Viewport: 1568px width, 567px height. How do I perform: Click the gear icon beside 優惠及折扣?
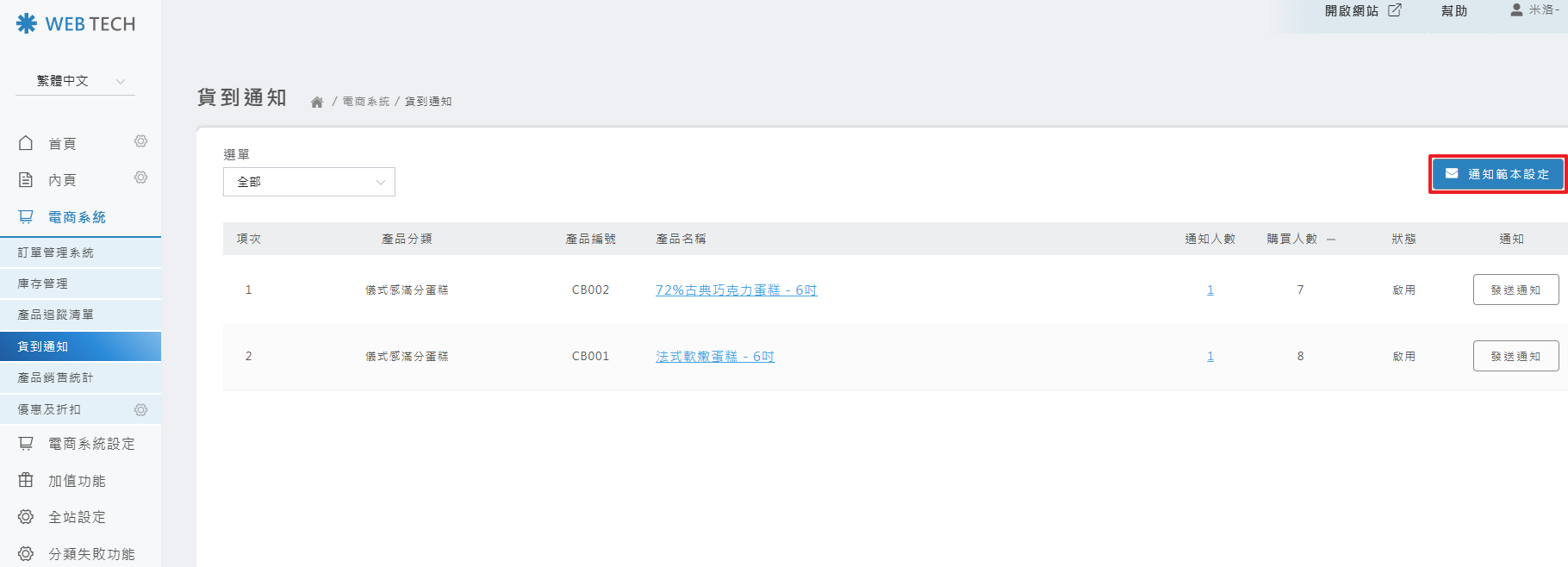[x=140, y=410]
